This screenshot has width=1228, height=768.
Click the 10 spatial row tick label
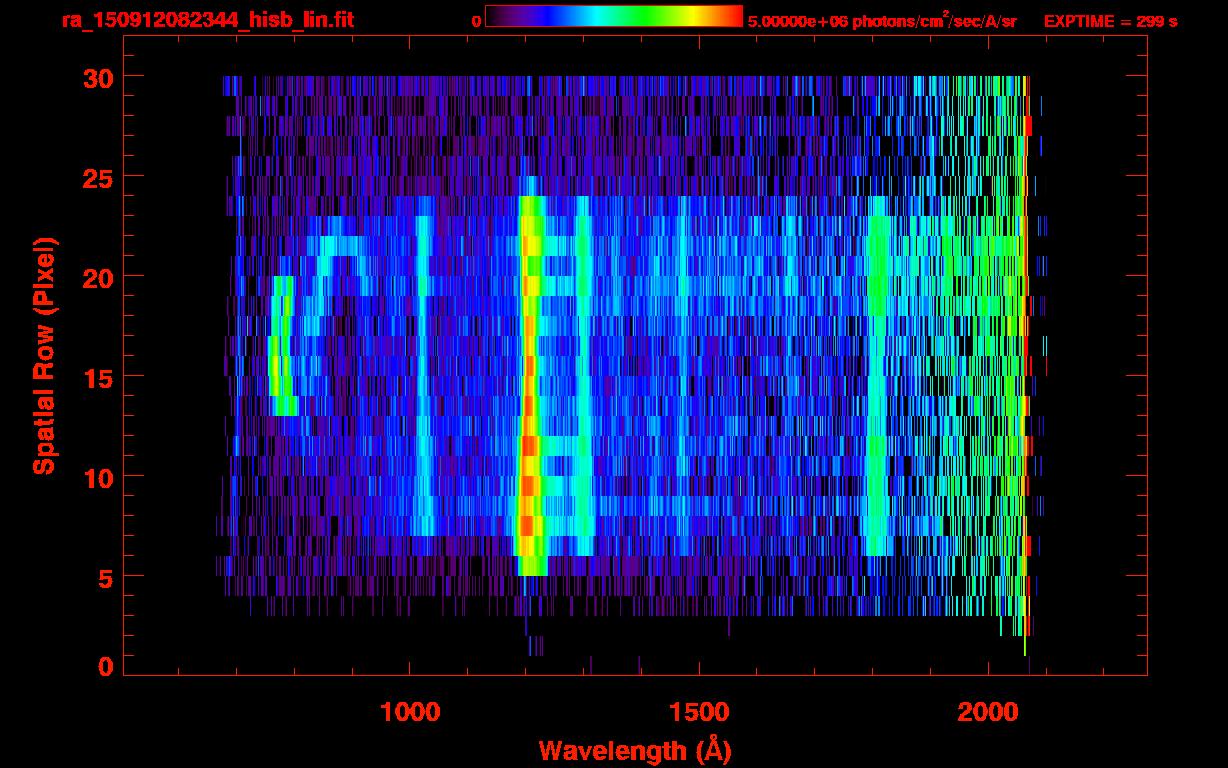pos(97,477)
